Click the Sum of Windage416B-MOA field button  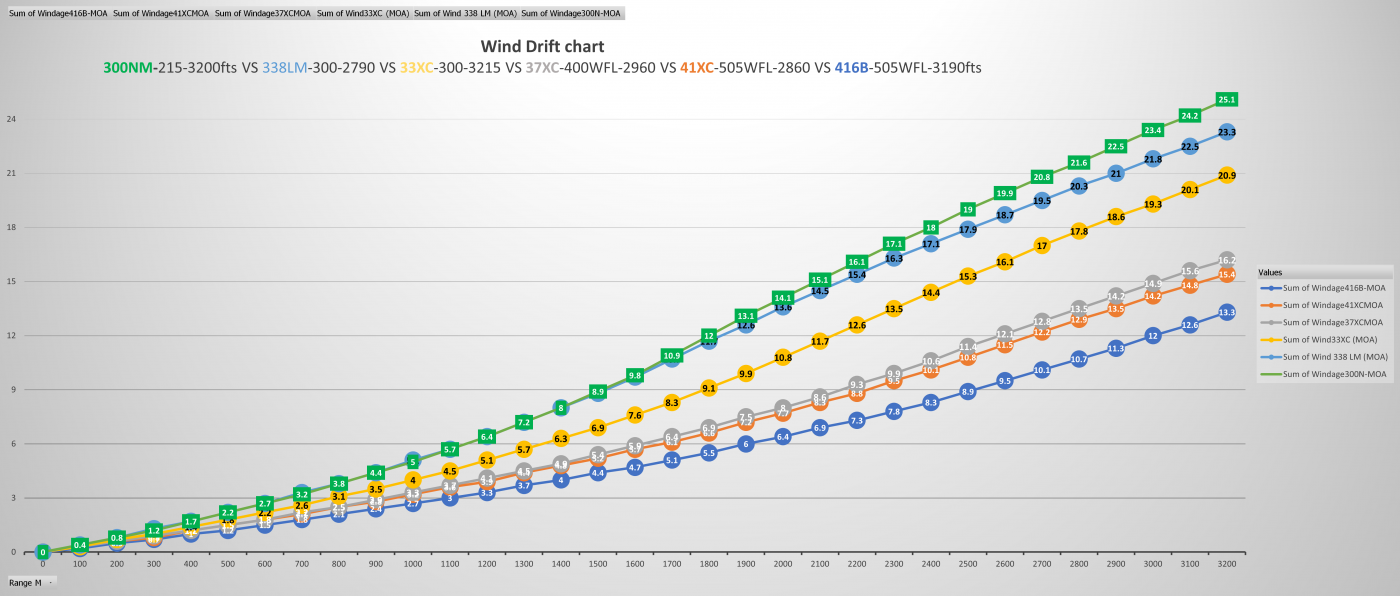pos(57,14)
